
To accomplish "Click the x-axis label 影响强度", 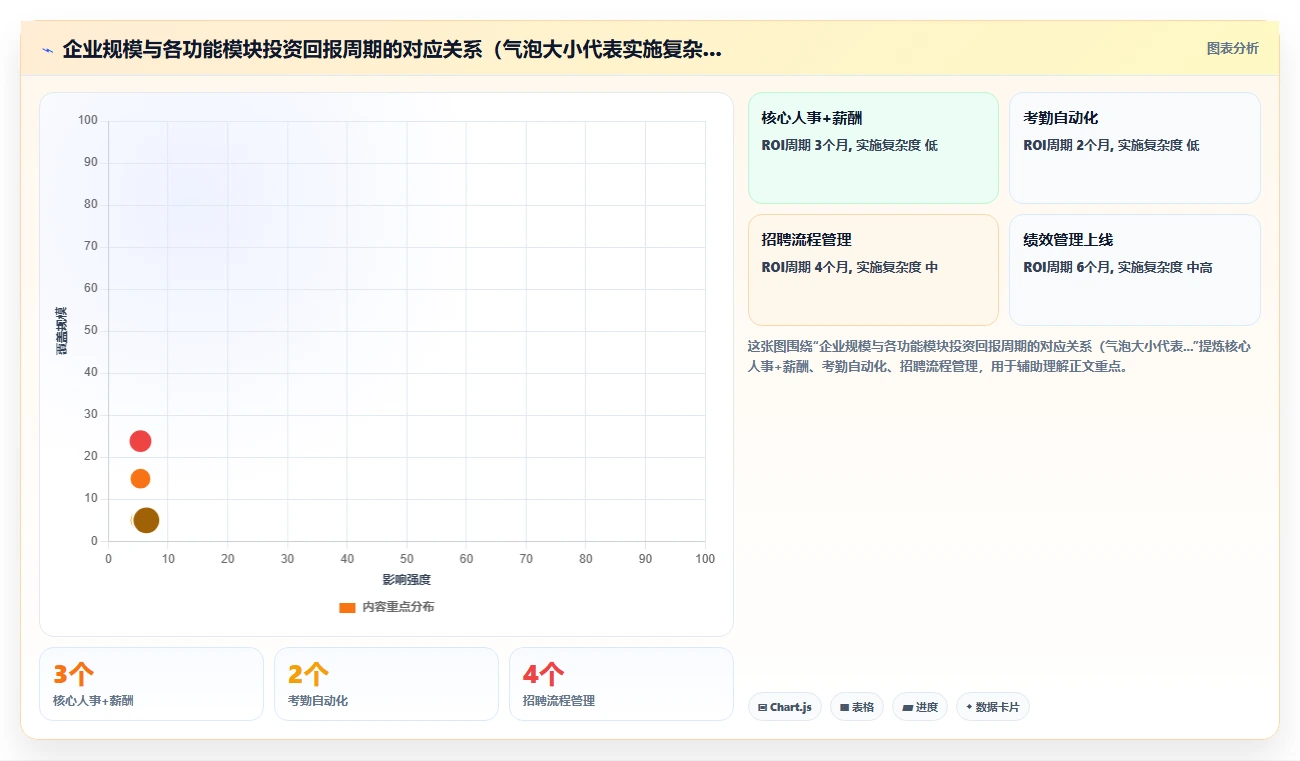I will tap(406, 580).
